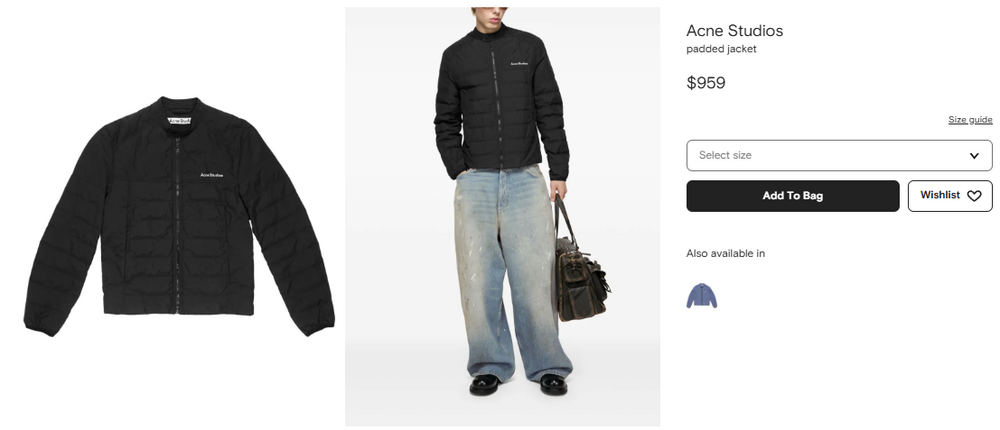Click the $959 price label
This screenshot has width=1000, height=430.
click(705, 83)
